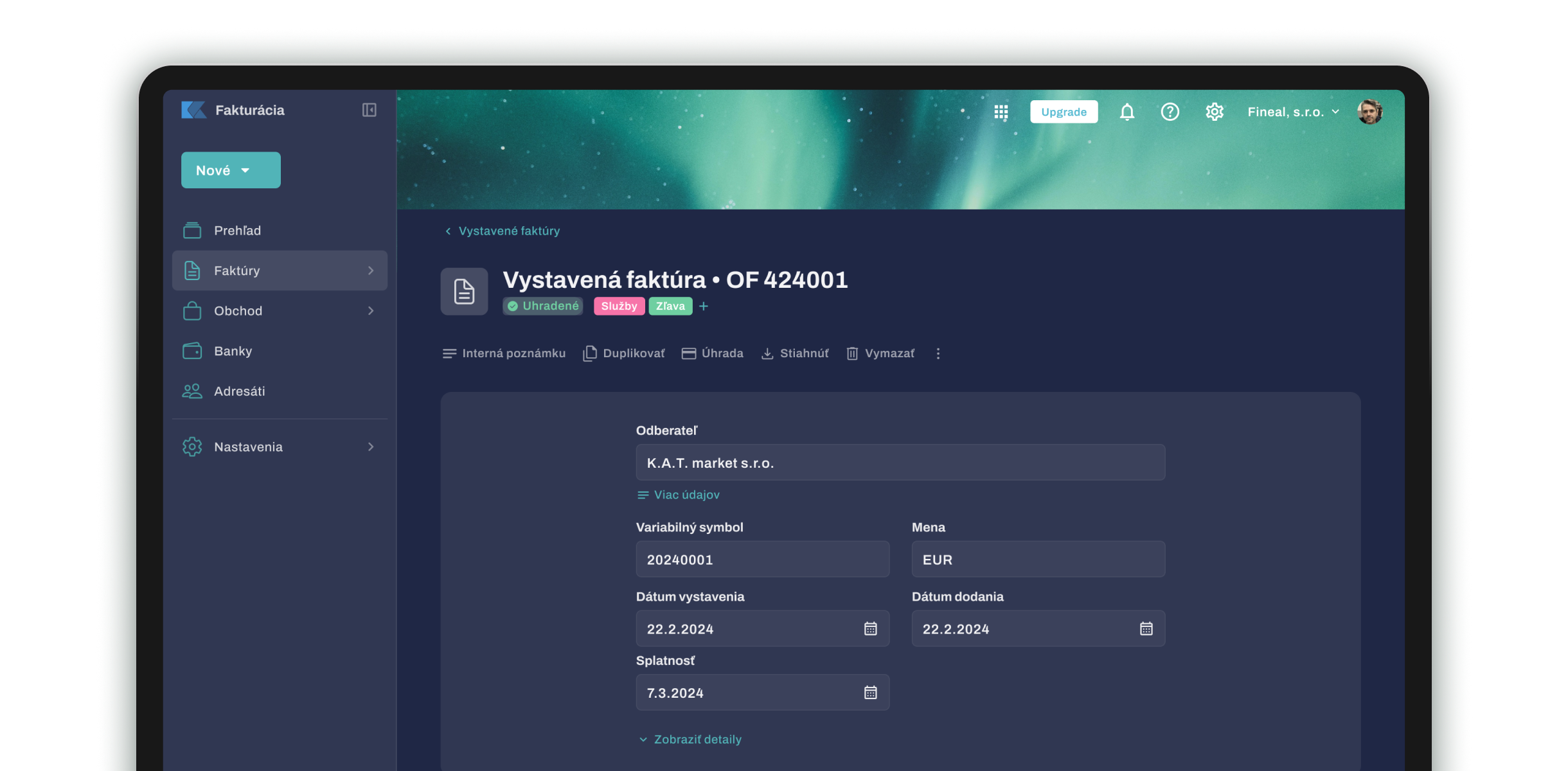The height and width of the screenshot is (771, 1568).
Task: Open more actions three-dot menu
Action: pyautogui.click(x=938, y=353)
